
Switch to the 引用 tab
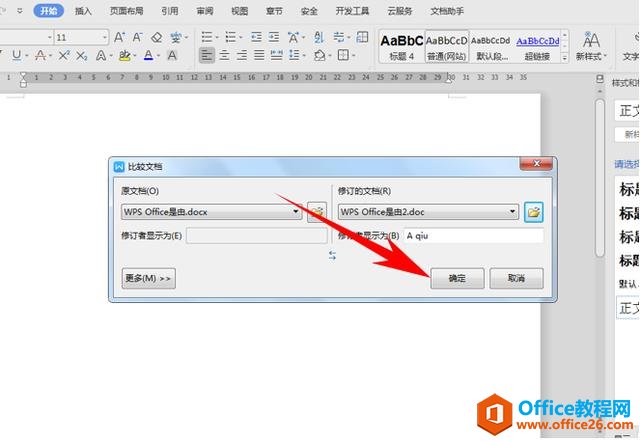click(169, 11)
